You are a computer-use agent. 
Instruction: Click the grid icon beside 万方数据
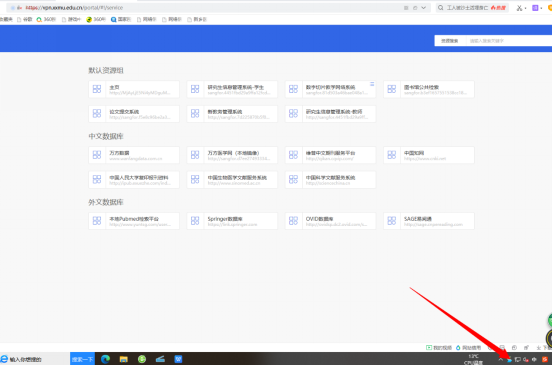(97, 155)
